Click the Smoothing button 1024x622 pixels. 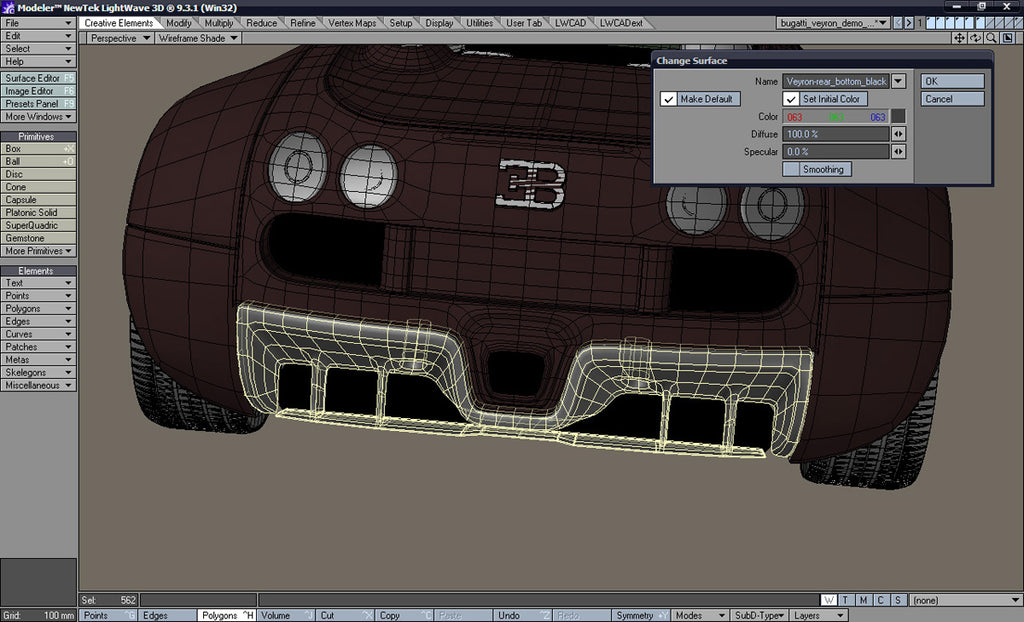click(816, 169)
